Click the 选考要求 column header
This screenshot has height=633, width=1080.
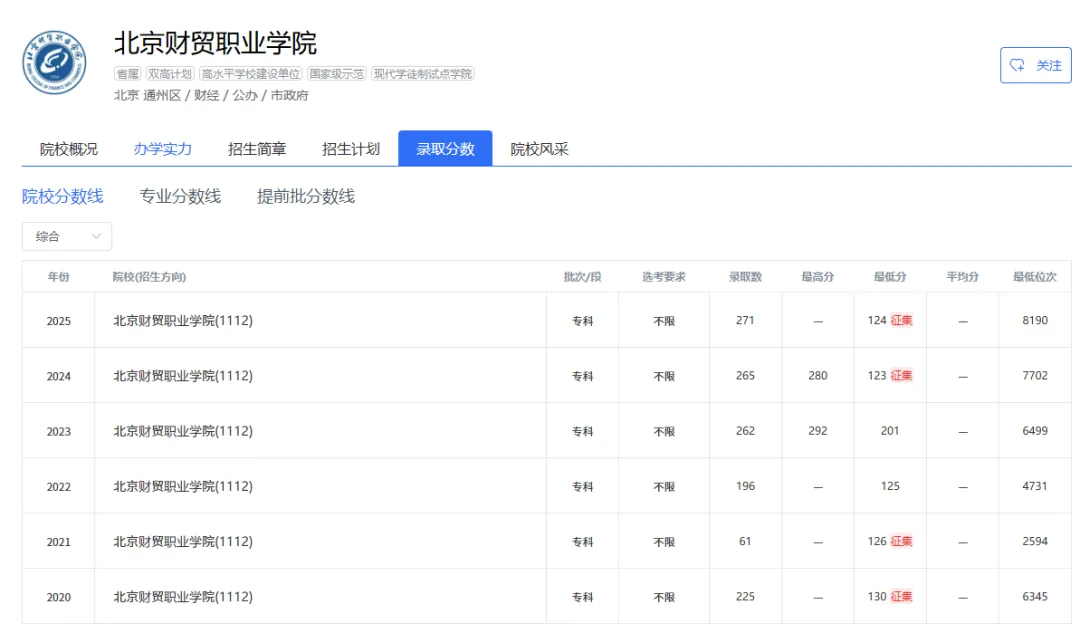click(x=664, y=277)
